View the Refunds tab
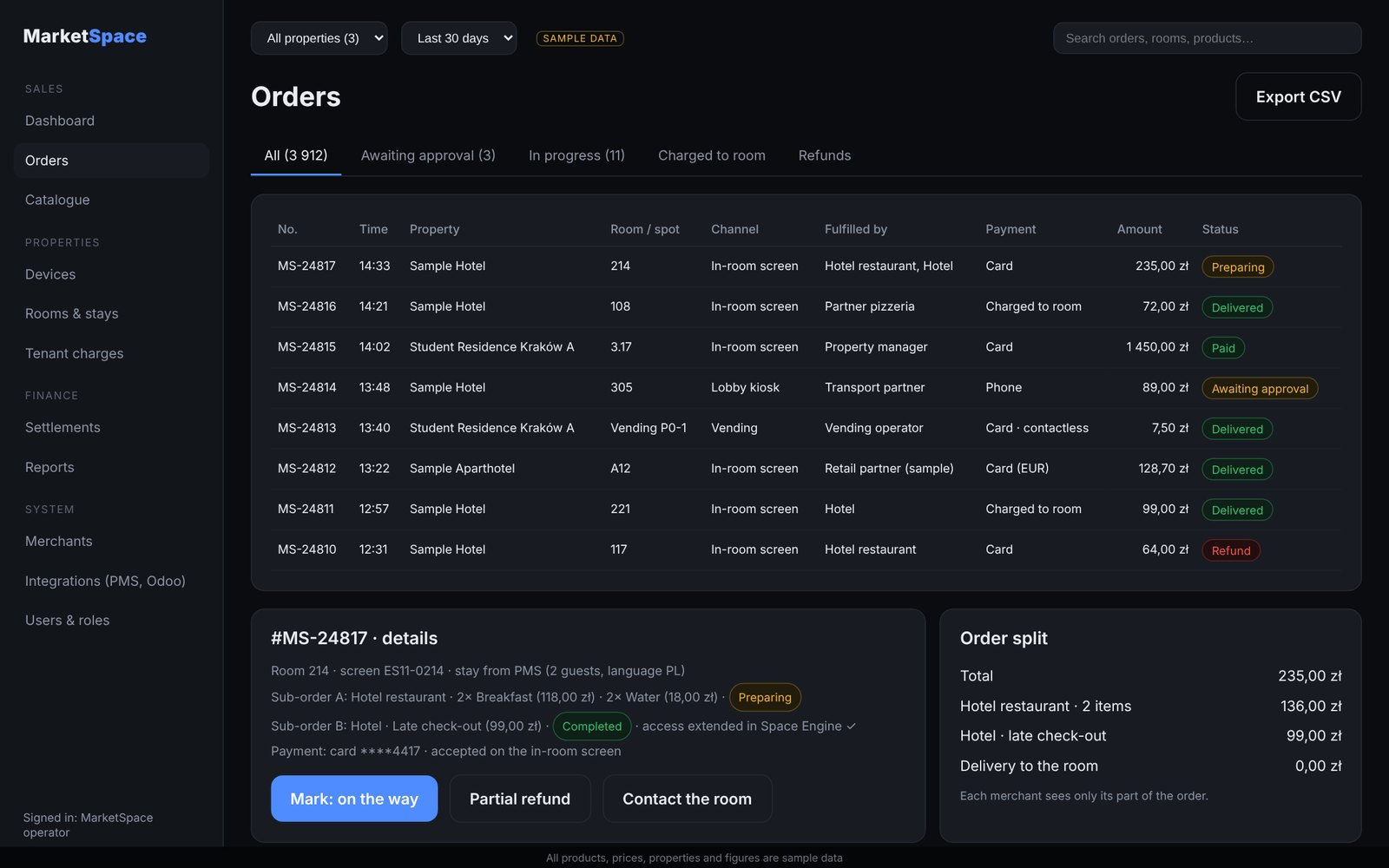 coord(825,155)
